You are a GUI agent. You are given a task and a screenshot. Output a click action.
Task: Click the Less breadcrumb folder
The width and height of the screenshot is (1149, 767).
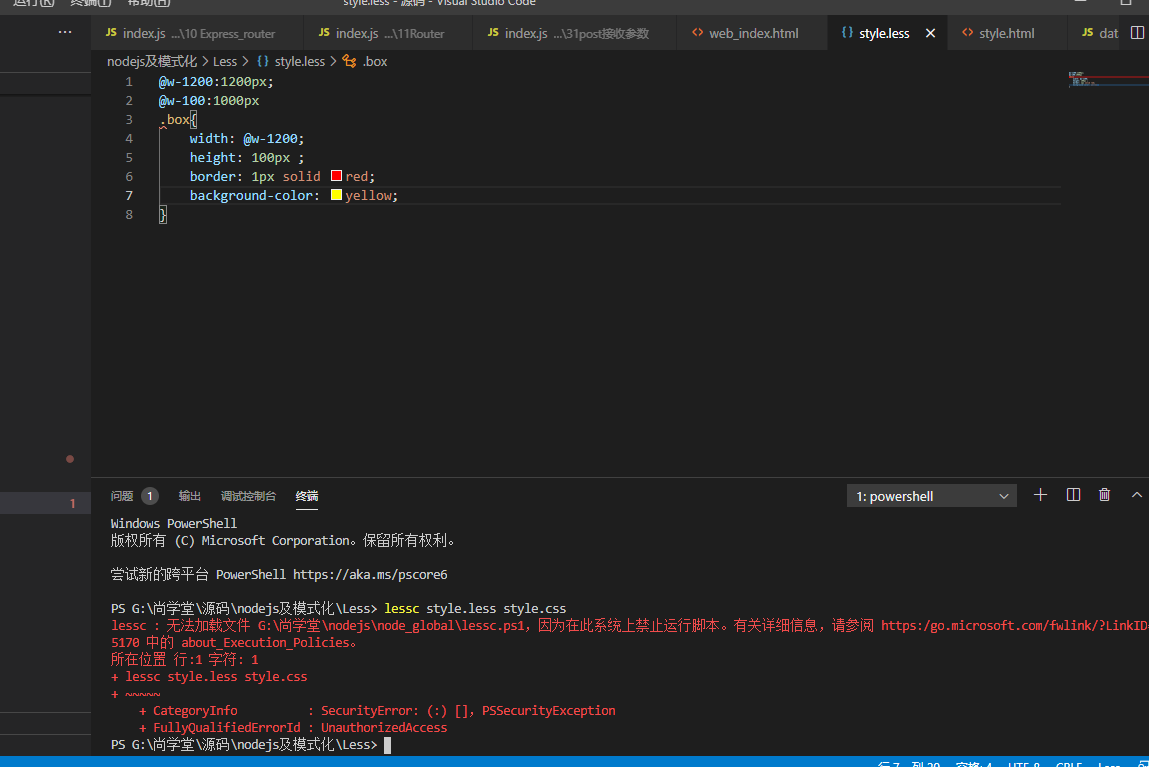tap(224, 62)
